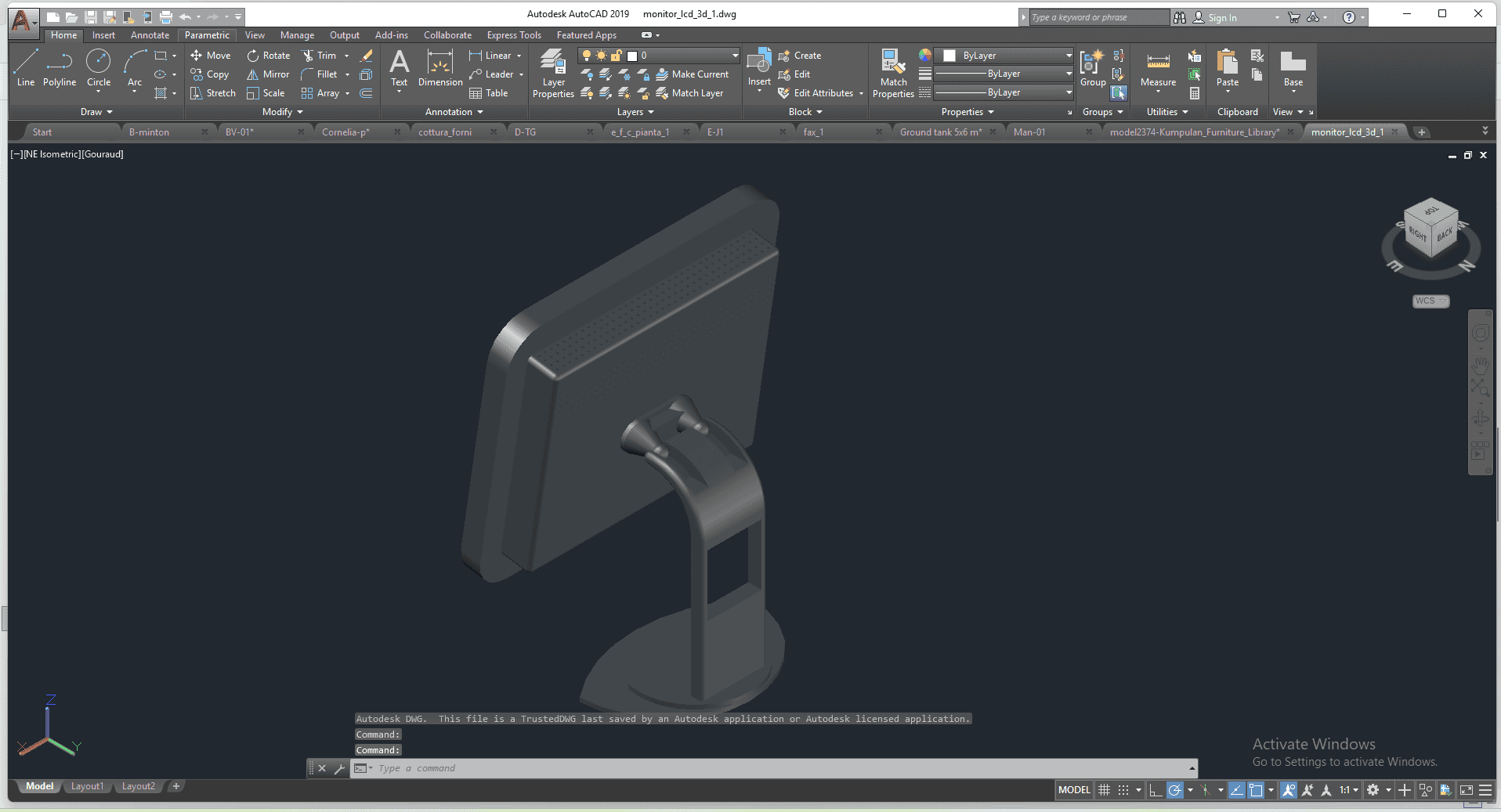
Task: Select the Dimension annotation tool
Action: click(440, 68)
